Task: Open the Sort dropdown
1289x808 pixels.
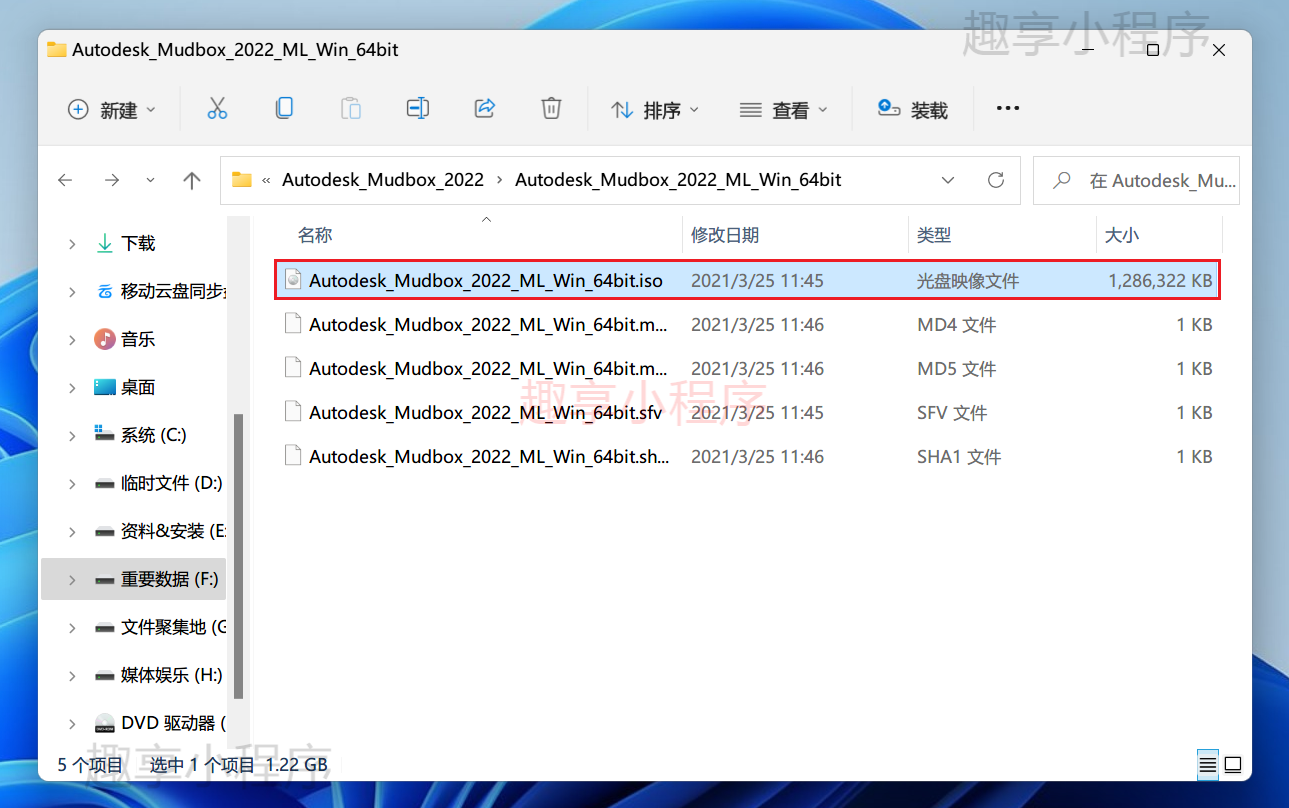Action: 655,110
